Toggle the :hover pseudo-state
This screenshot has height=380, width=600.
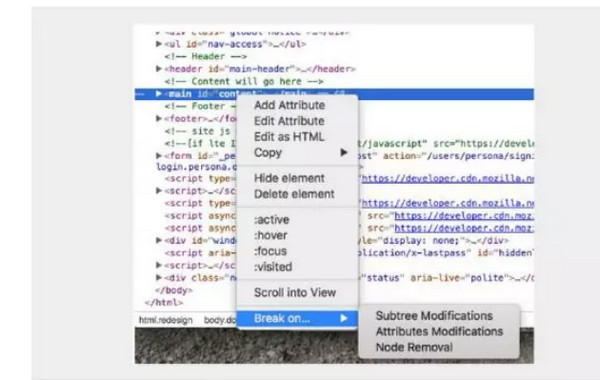click(x=270, y=235)
